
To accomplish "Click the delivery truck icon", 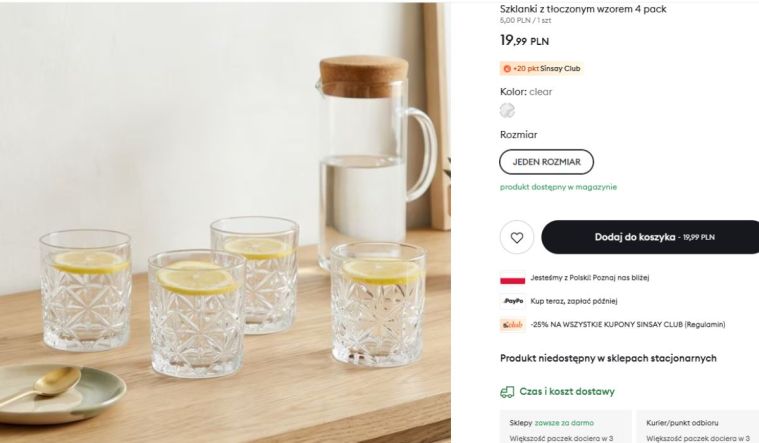I will pyautogui.click(x=508, y=392).
